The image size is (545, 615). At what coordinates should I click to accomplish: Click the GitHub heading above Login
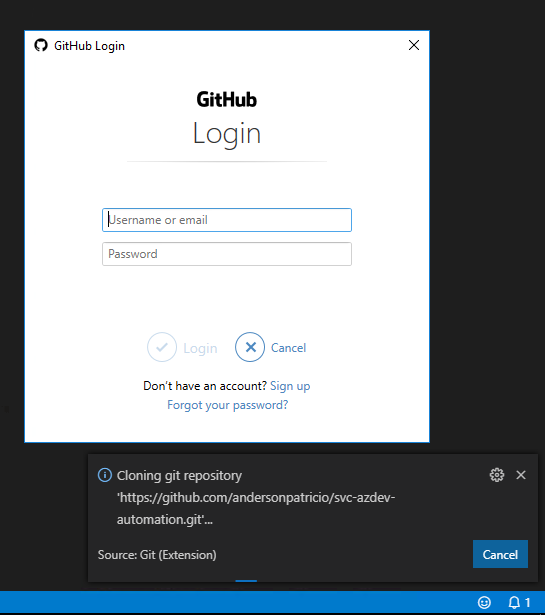227,99
